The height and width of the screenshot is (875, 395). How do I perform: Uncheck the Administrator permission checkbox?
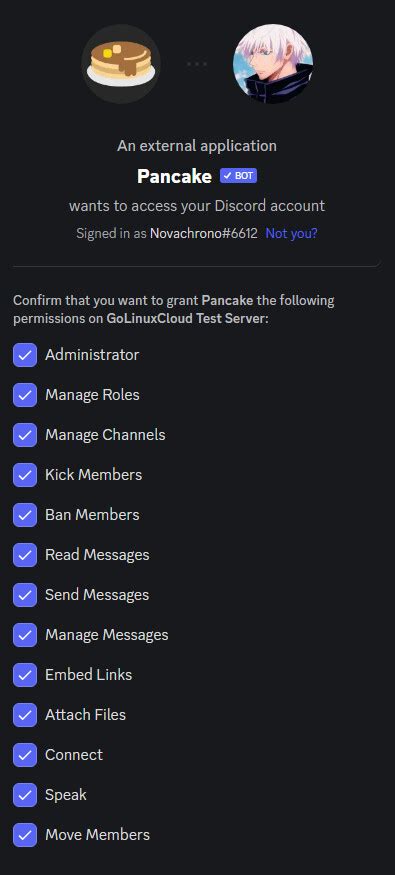25,355
